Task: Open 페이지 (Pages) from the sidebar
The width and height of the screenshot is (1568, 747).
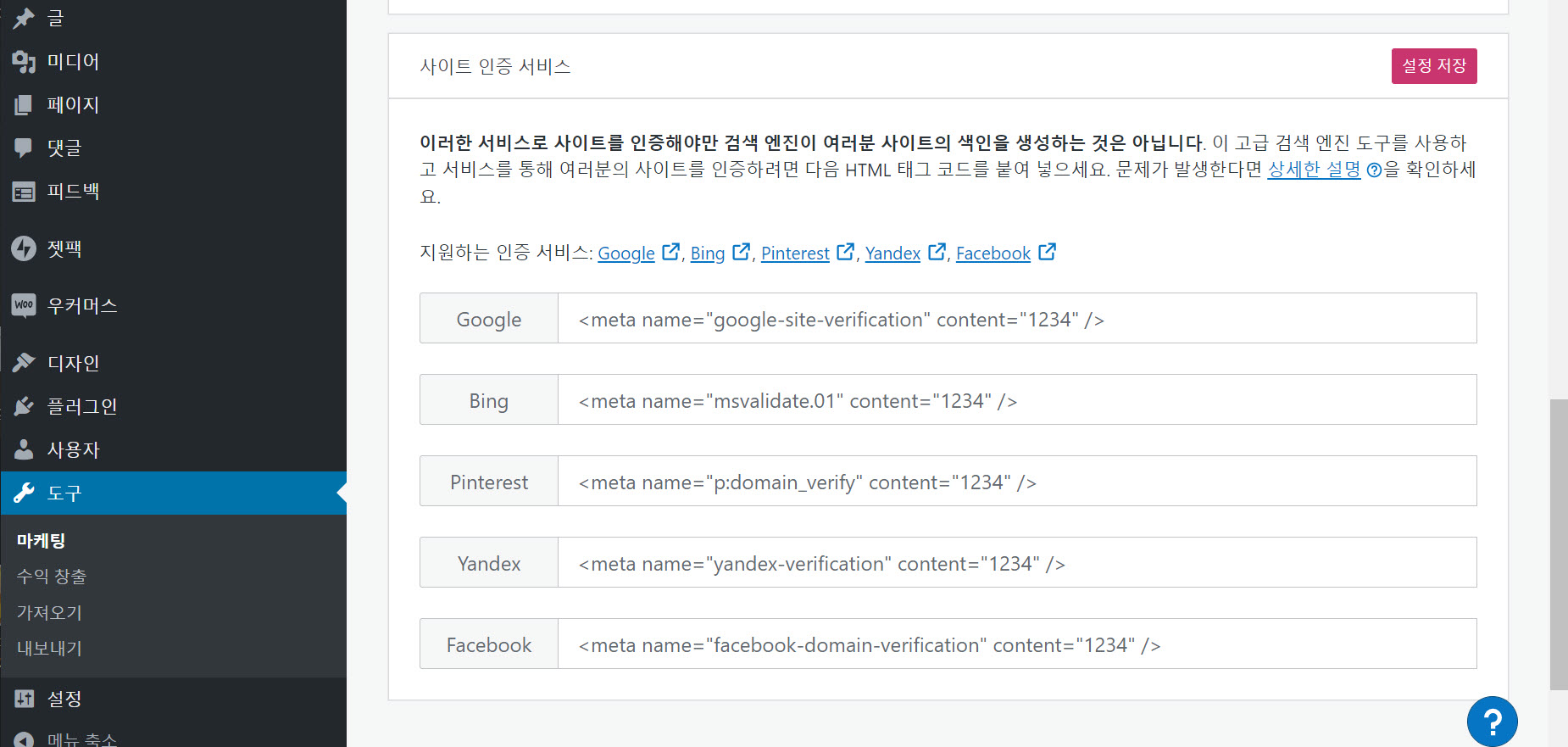Action: (72, 104)
